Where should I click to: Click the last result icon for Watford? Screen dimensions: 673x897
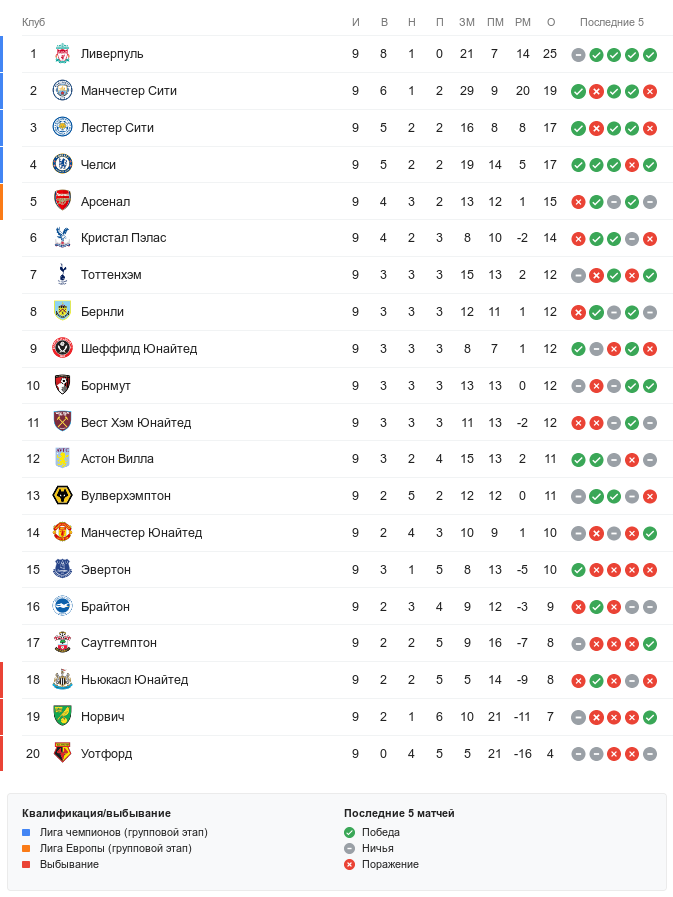click(x=650, y=754)
